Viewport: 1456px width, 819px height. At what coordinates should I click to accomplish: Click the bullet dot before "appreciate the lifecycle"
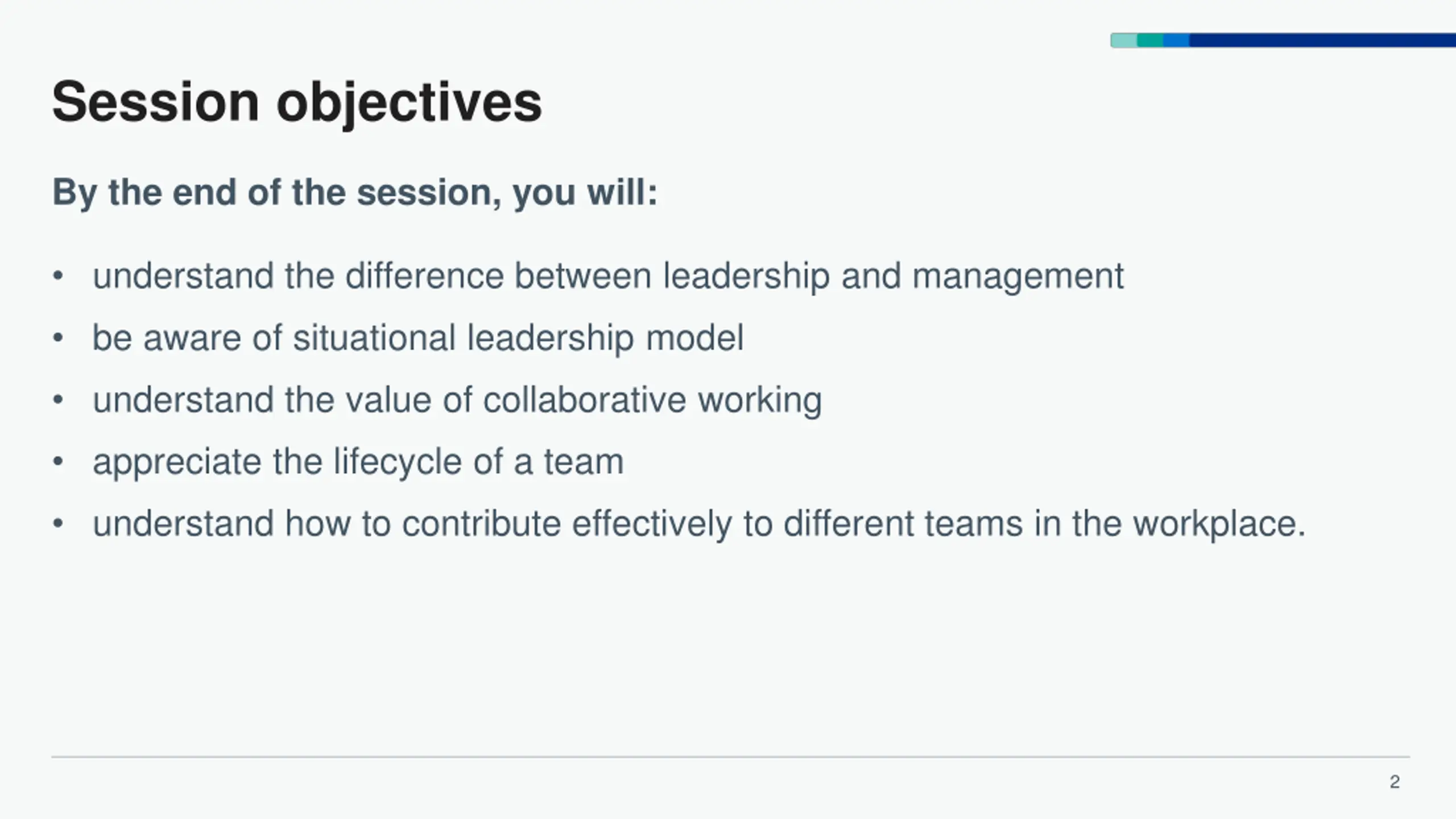pyautogui.click(x=57, y=462)
